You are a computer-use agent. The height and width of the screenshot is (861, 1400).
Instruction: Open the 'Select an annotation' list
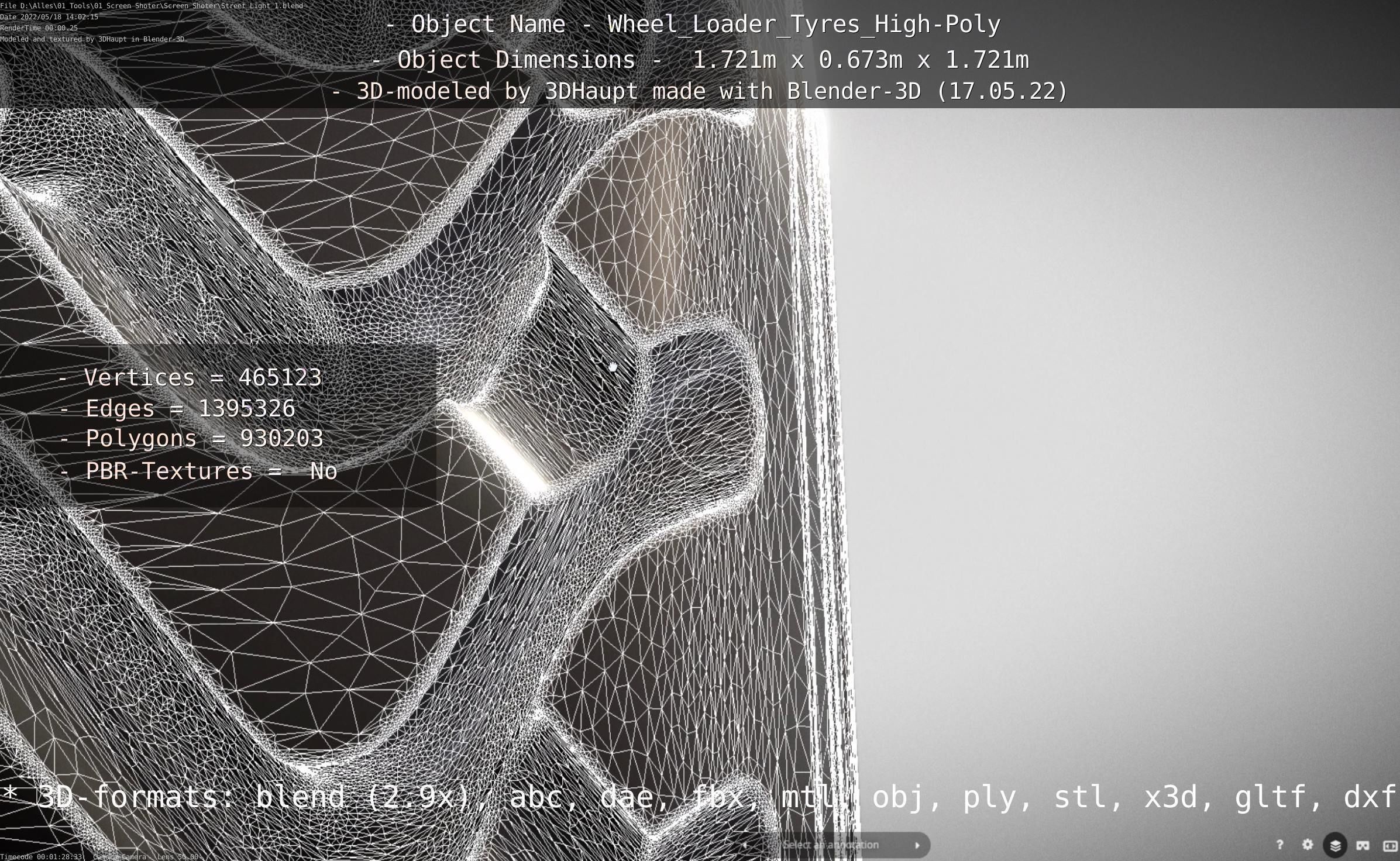coord(831,845)
